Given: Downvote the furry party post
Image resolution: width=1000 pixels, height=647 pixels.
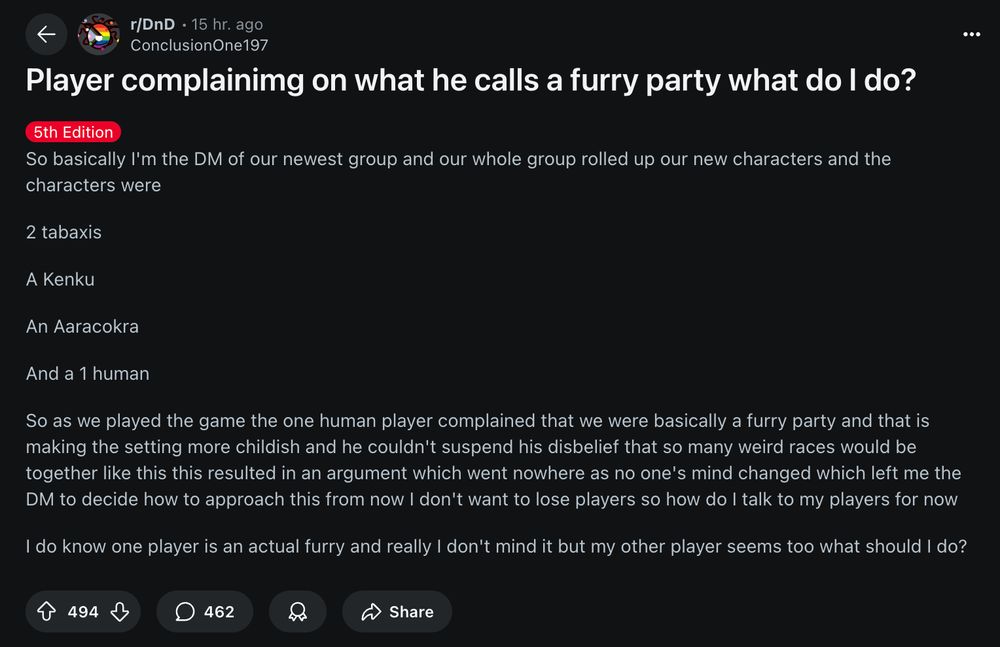Looking at the screenshot, I should (x=119, y=611).
